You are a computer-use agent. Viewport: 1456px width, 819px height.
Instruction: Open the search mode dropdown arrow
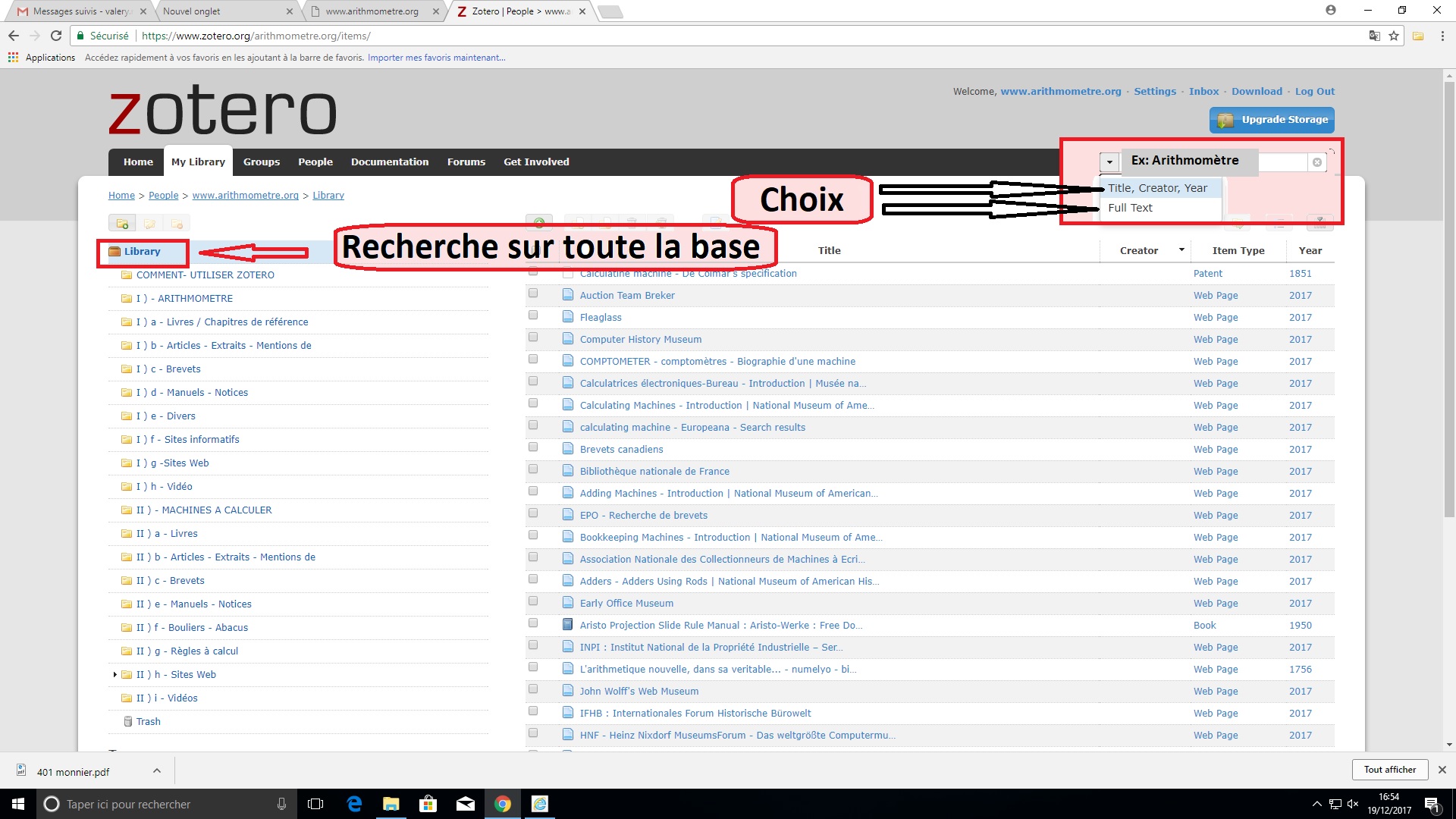click(x=1109, y=162)
